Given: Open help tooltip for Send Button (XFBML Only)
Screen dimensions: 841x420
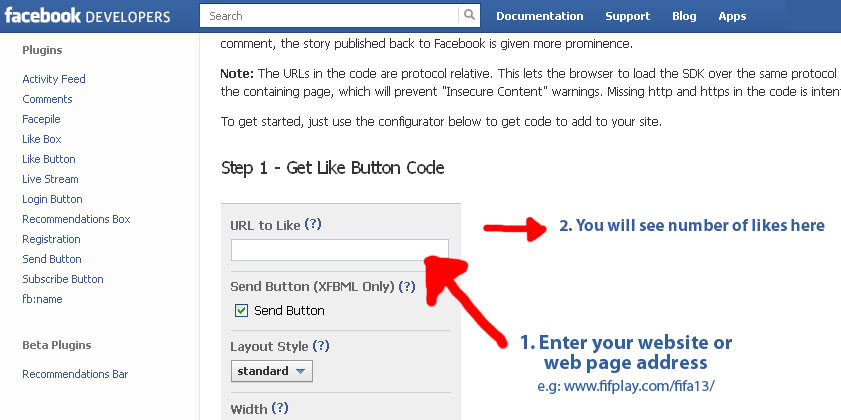Looking at the screenshot, I should [407, 286].
